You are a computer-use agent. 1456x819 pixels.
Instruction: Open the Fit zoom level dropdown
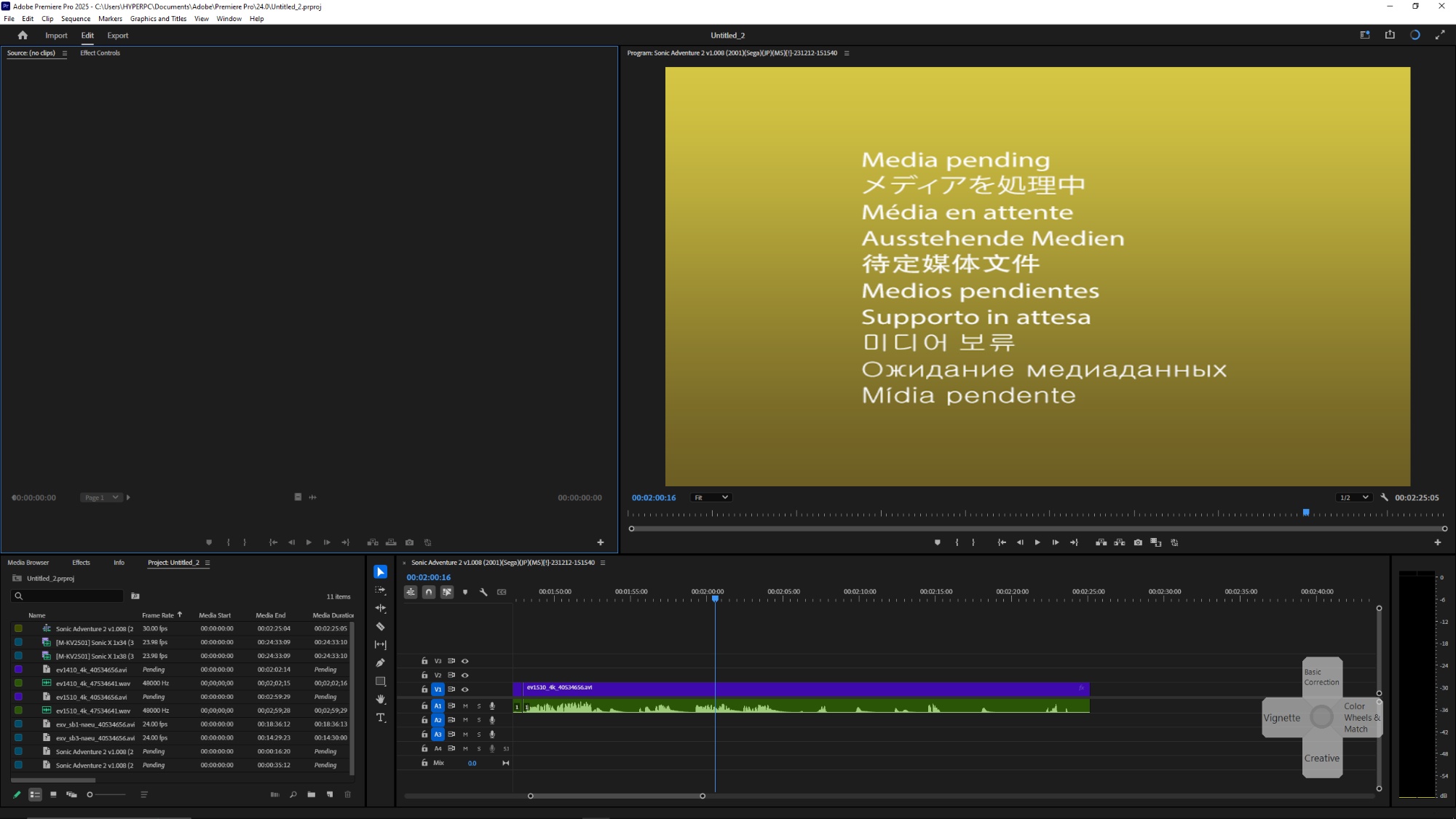coord(711,497)
